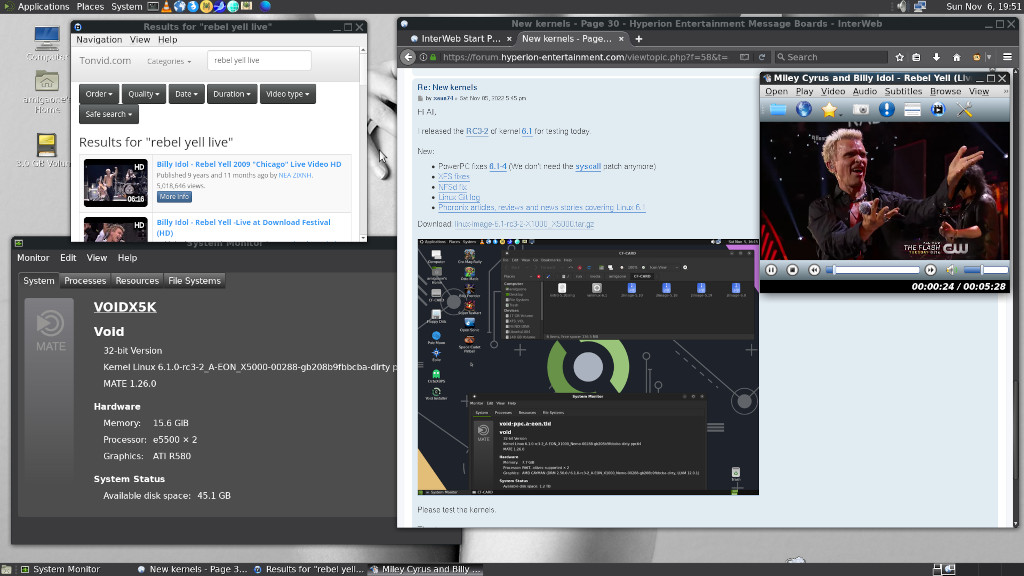Open file folder icon in media player toolbar
The width and height of the screenshot is (1024, 576).
tap(778, 110)
